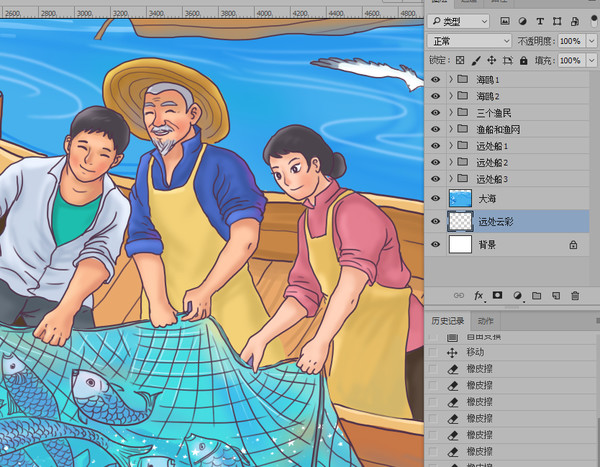
Task: Lock image pixels brush icon
Action: tap(476, 60)
